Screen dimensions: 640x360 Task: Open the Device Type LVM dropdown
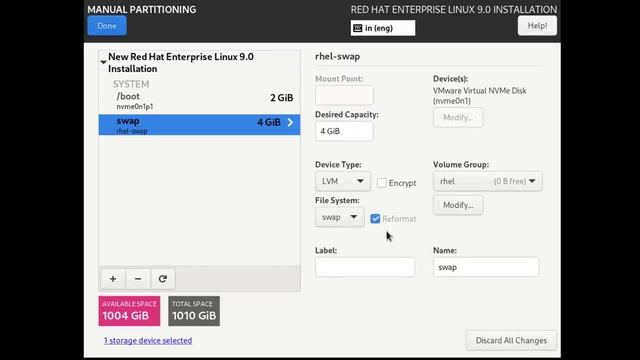[343, 181]
